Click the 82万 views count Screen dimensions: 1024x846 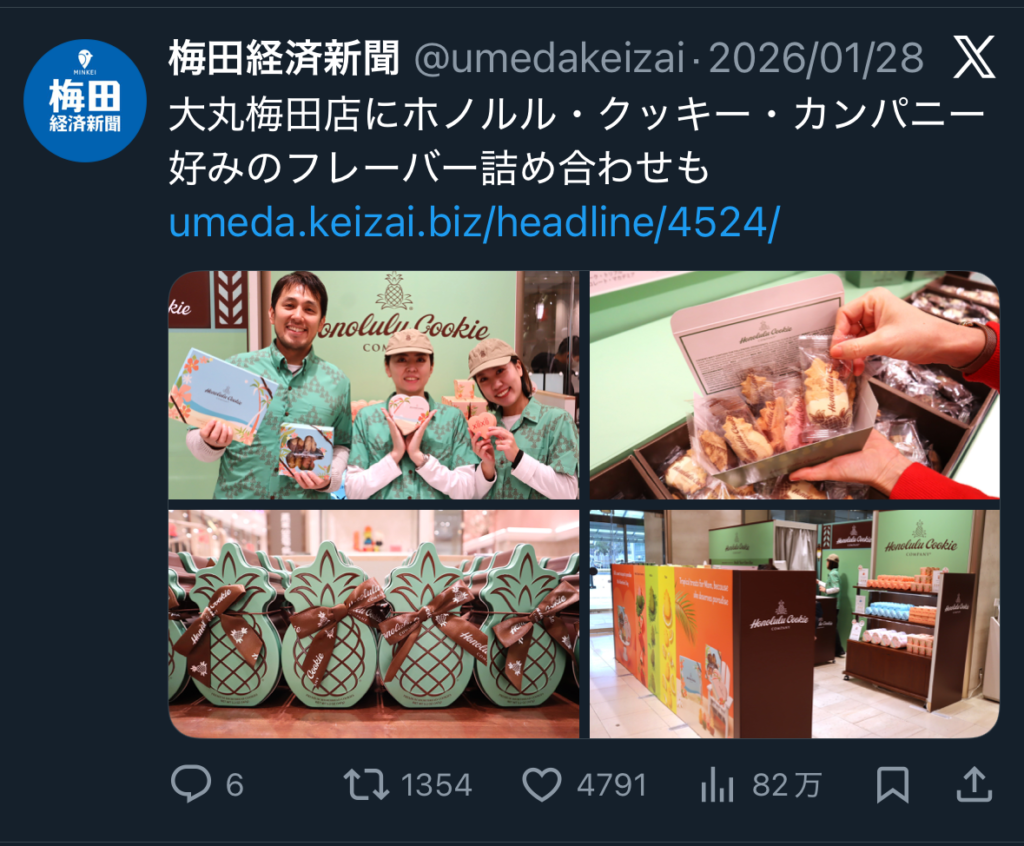tap(786, 785)
